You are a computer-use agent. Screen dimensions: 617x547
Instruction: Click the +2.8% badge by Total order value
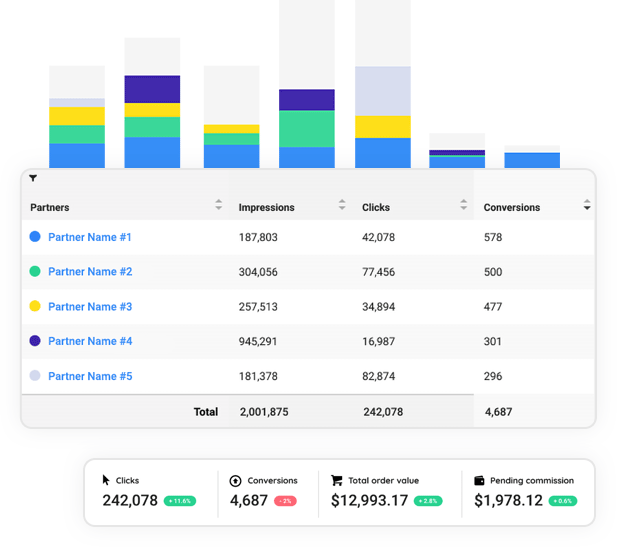coord(428,501)
